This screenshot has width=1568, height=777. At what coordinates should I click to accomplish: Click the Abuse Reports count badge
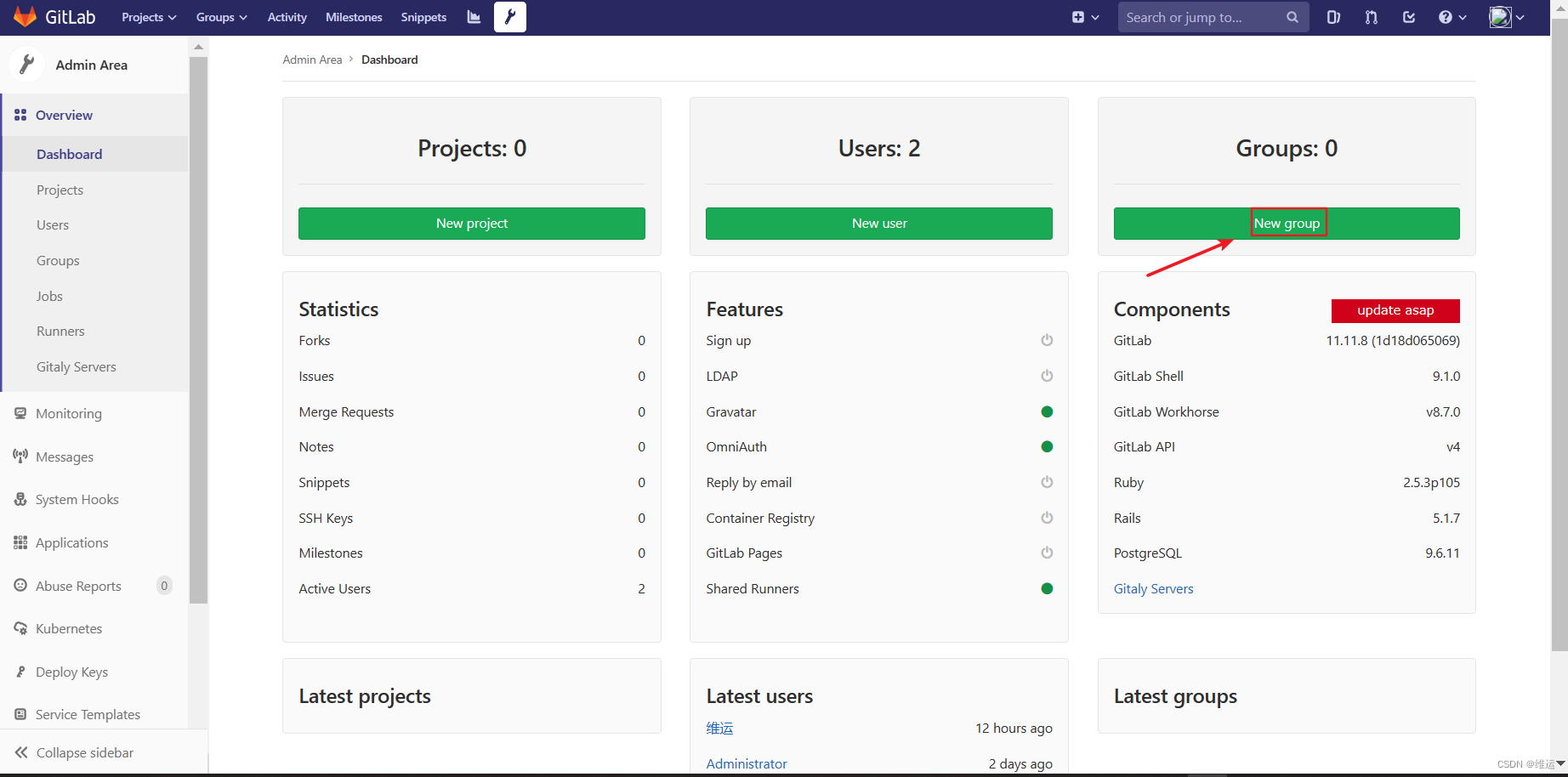click(x=164, y=586)
